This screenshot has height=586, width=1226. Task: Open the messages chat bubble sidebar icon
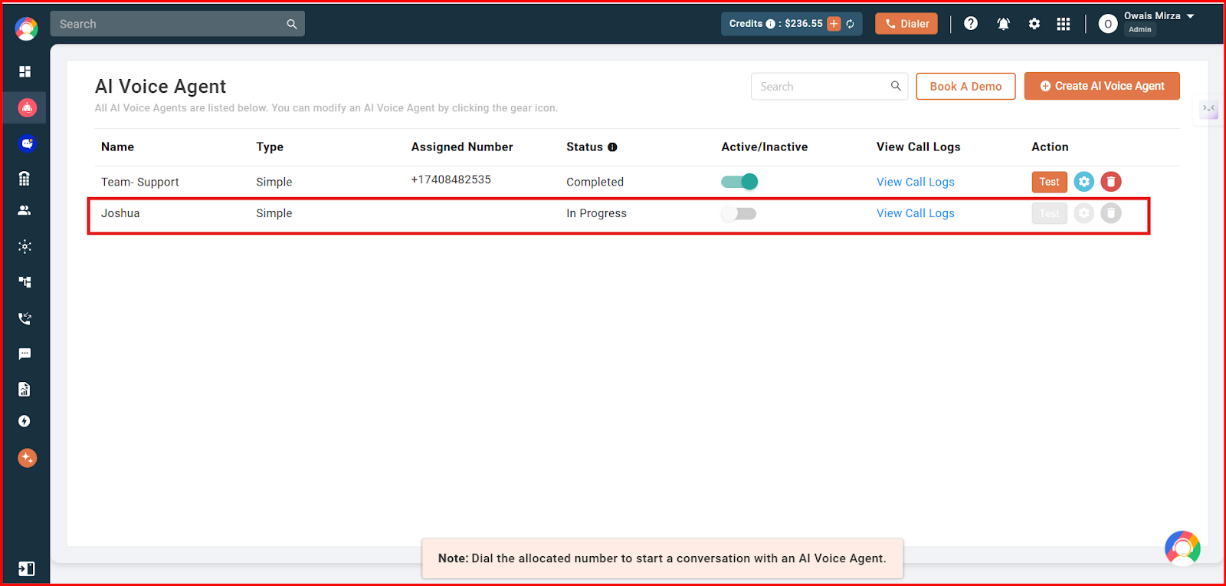click(x=25, y=354)
